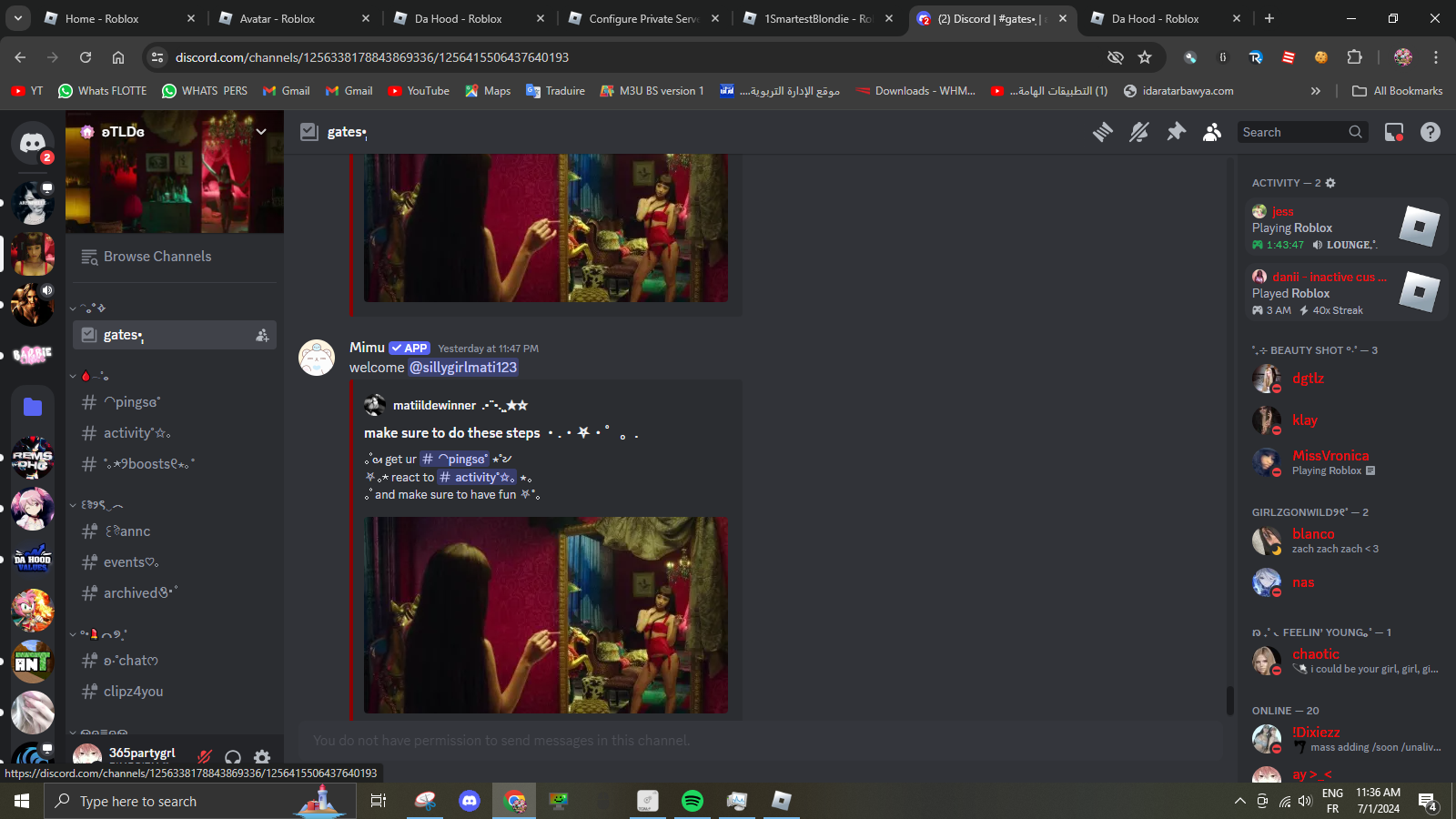Open the REMS server icon
Viewport: 1456px width, 819px height.
[33, 458]
